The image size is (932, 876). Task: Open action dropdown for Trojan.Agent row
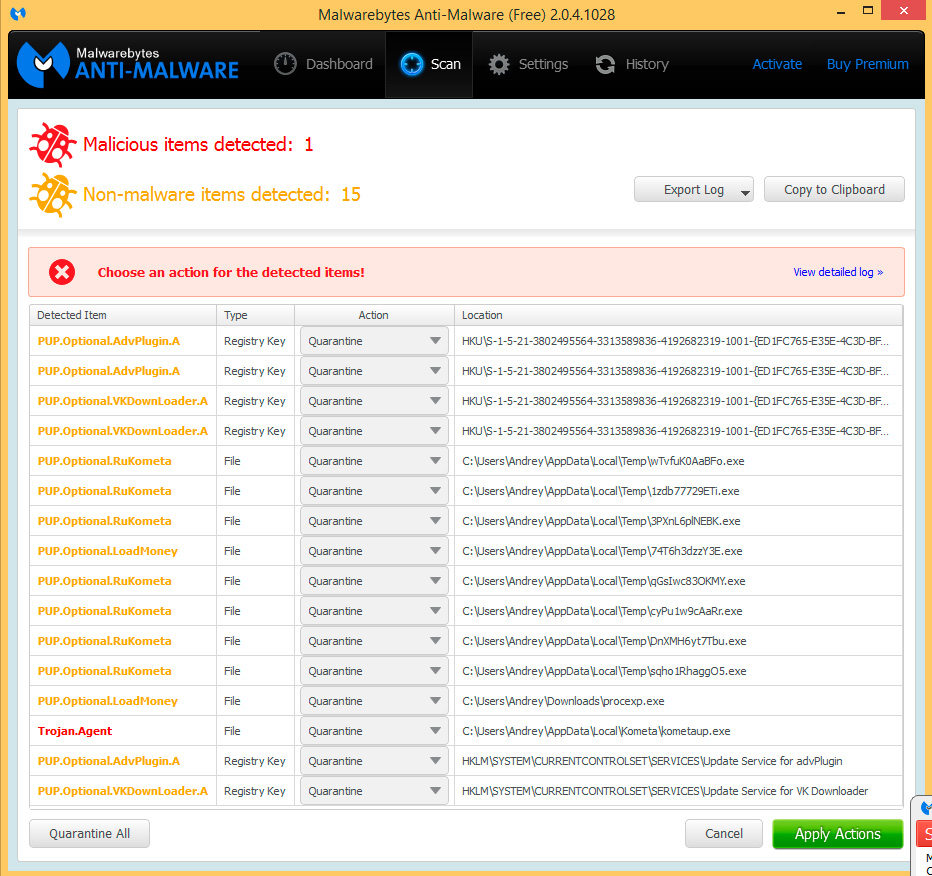pyautogui.click(x=374, y=731)
